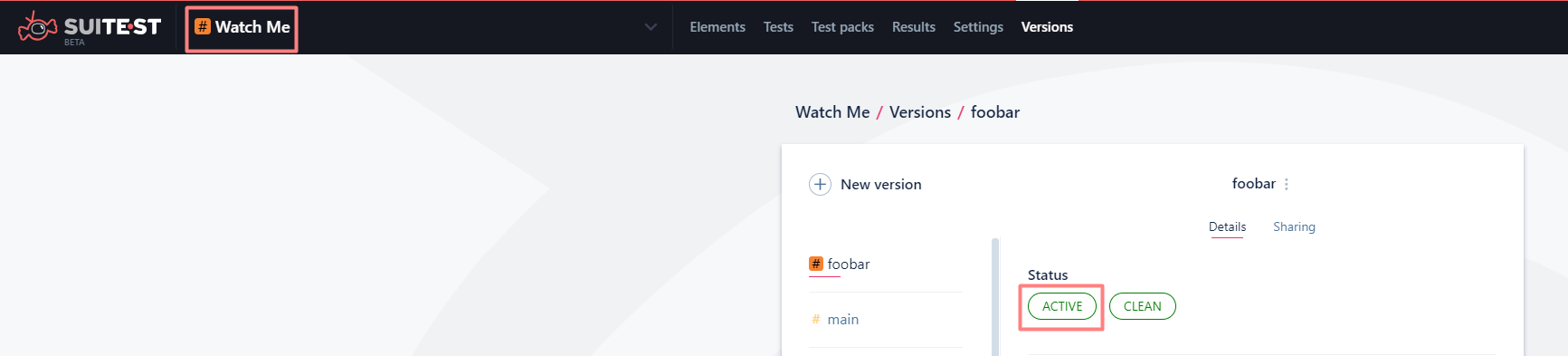
Task: View the Results page
Action: tap(914, 27)
